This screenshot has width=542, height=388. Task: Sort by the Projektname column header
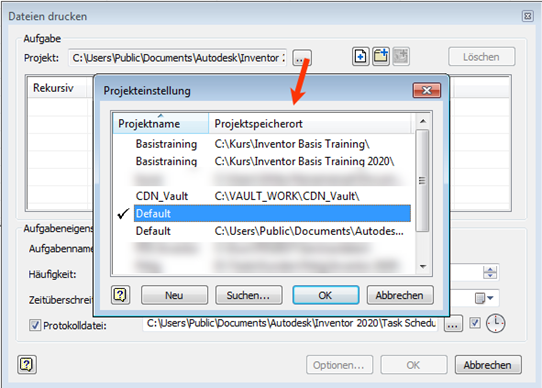[161, 123]
